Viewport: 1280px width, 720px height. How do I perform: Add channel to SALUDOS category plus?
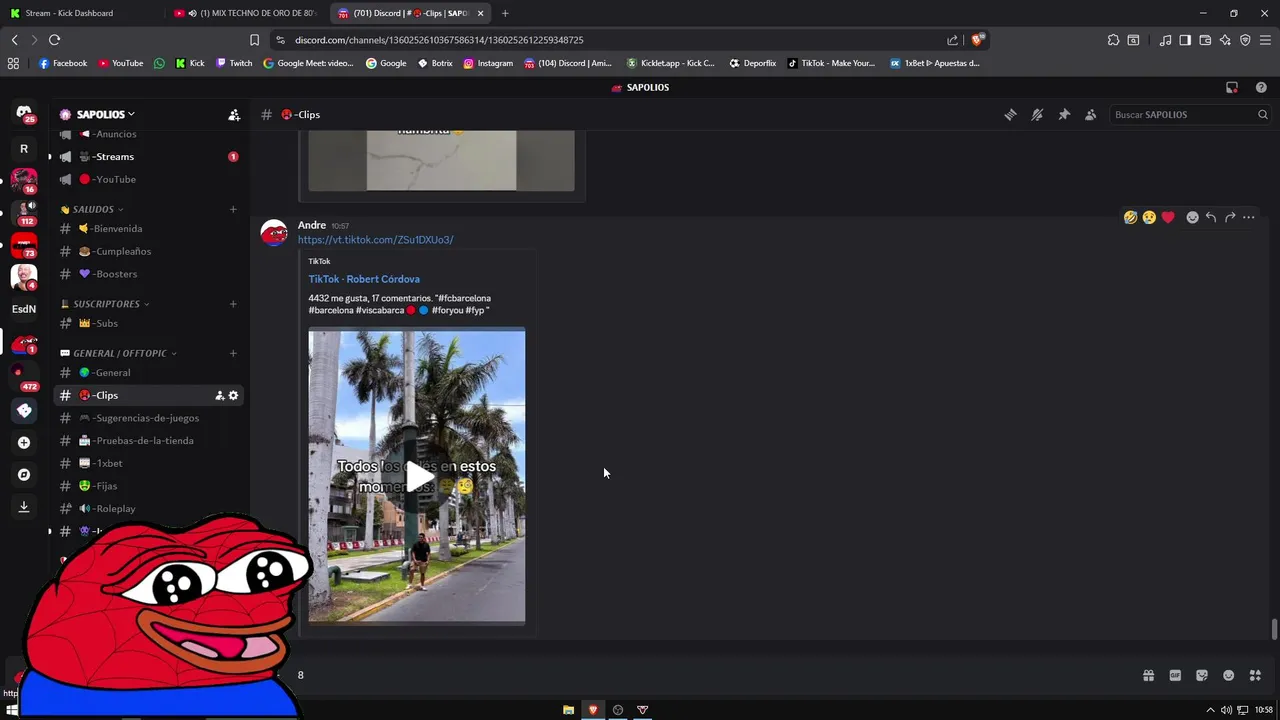[233, 209]
